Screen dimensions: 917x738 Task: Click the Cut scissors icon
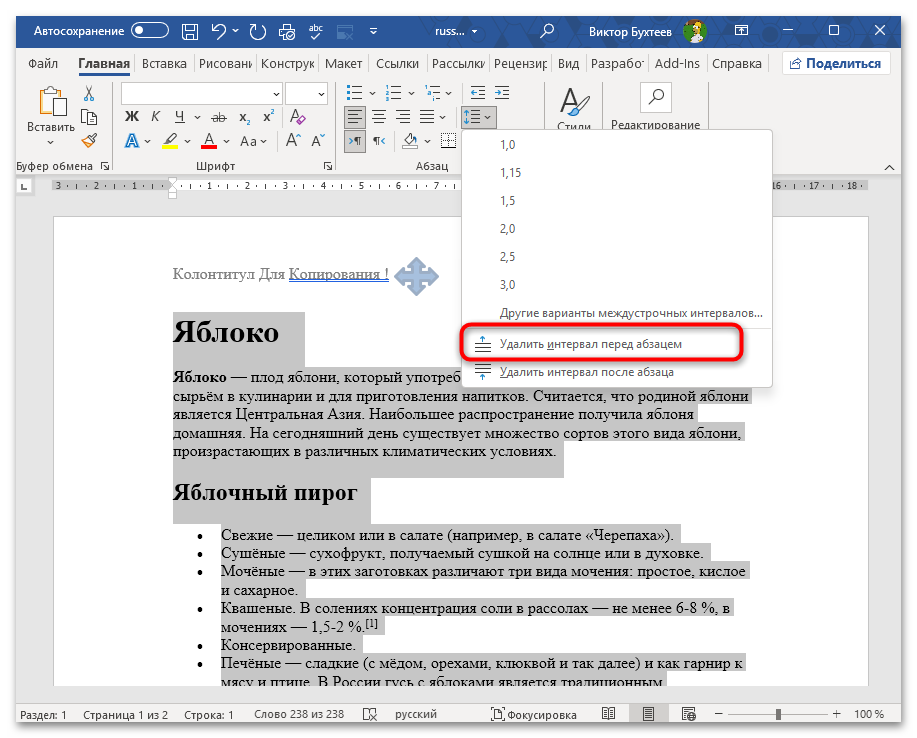(89, 94)
